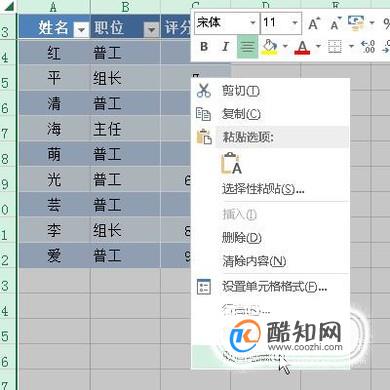The width and height of the screenshot is (390, 390).
Task: Select column A header
Action: pos(54,6)
